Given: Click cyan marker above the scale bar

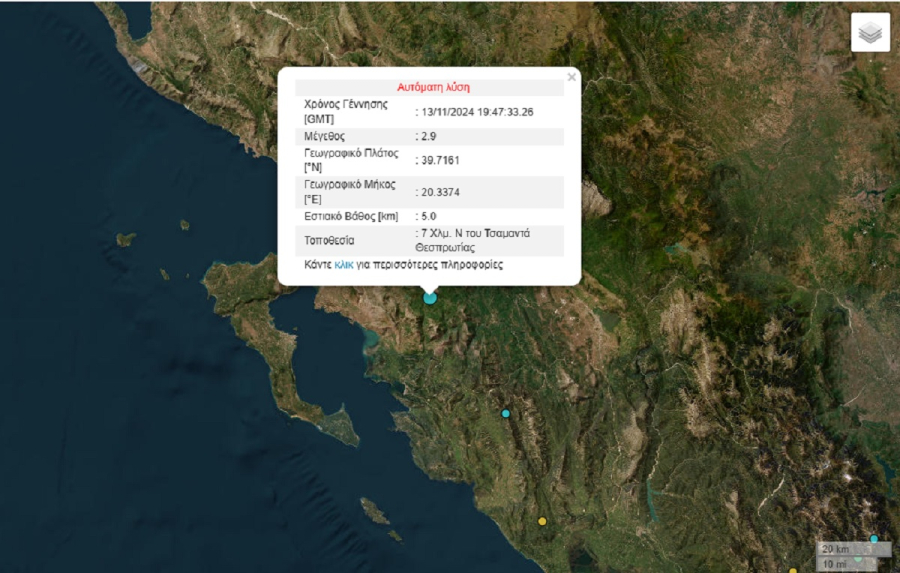Looking at the screenshot, I should [x=874, y=539].
